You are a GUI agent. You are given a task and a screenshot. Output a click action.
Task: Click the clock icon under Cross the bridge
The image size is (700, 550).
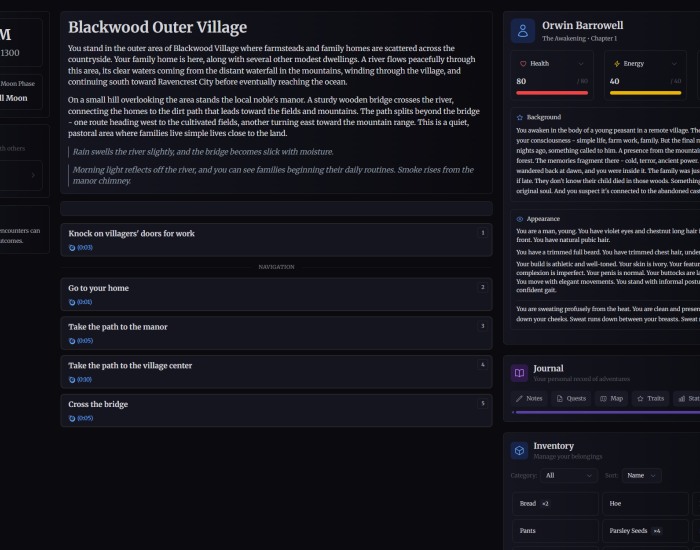72,418
